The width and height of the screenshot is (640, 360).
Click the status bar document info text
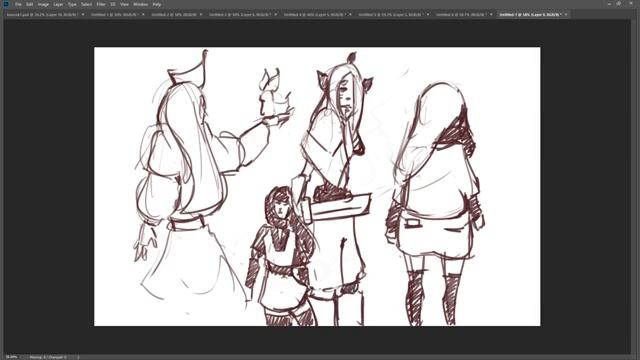coord(48,357)
